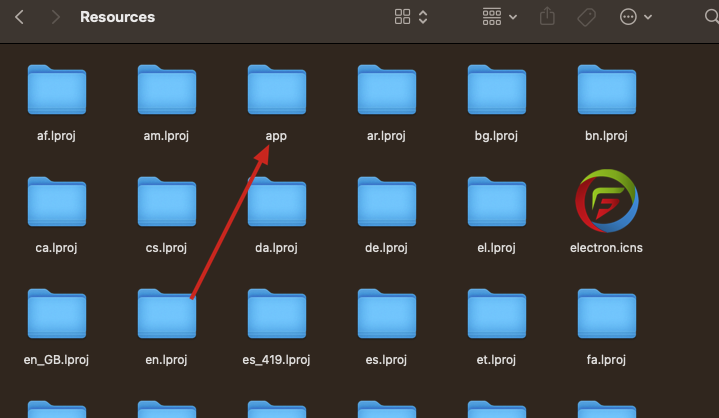
Task: Click the 'ca.lproj' name label
Action: 56,248
